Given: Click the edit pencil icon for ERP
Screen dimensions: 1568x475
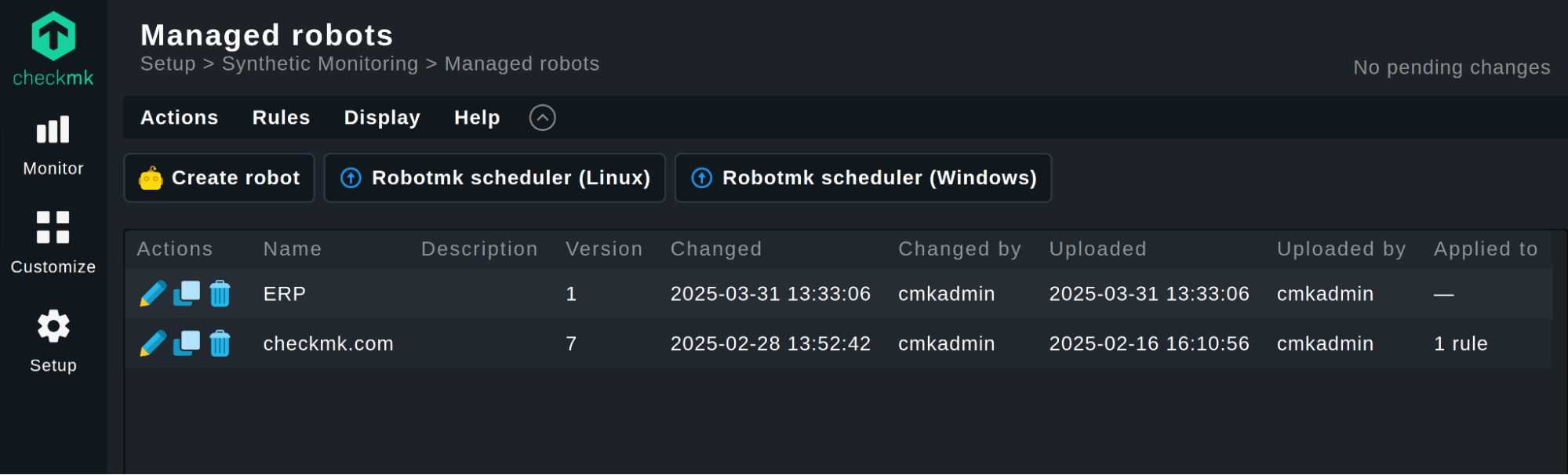Looking at the screenshot, I should pyautogui.click(x=152, y=294).
